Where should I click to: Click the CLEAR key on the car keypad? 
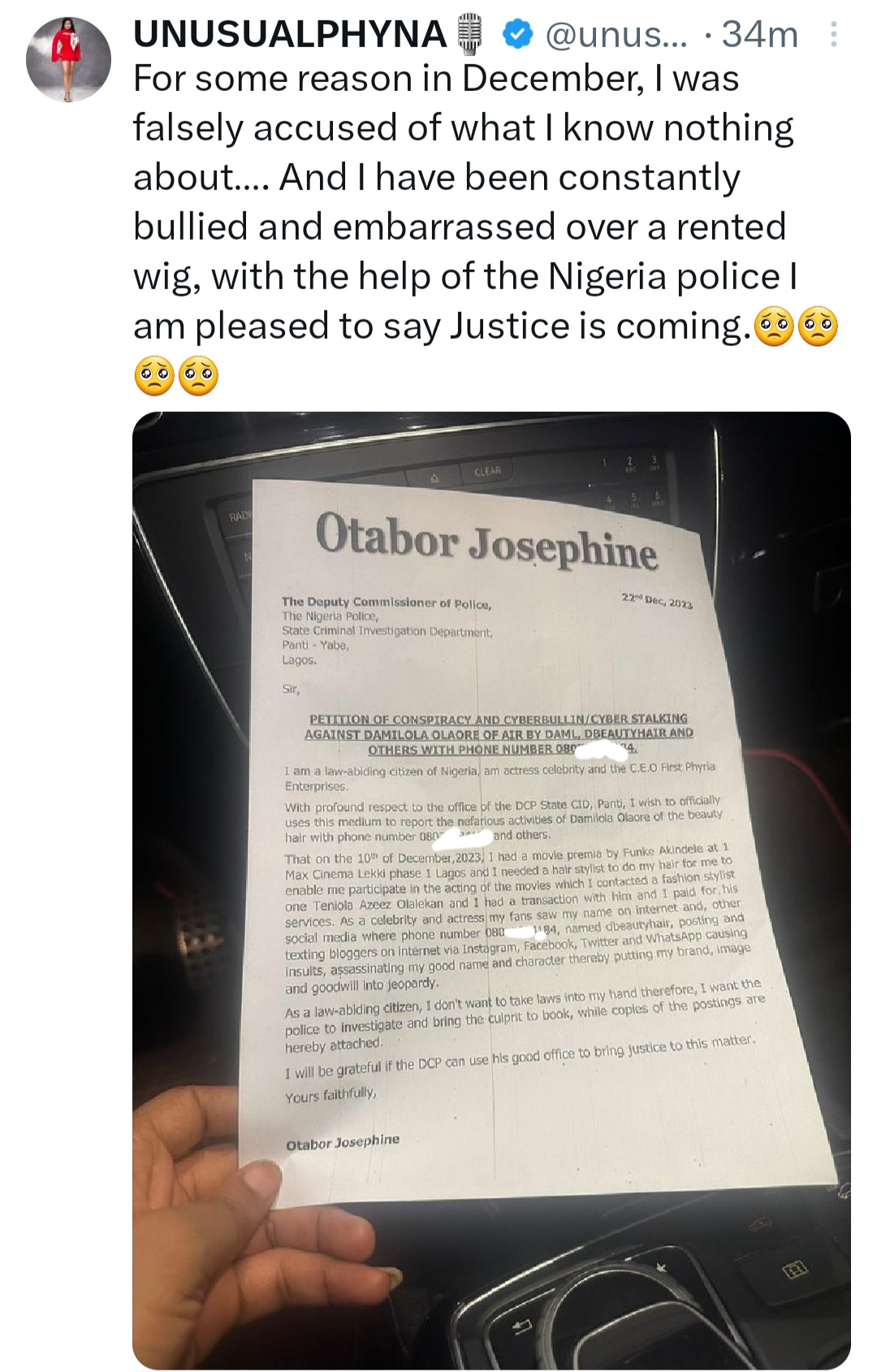pos(487,471)
